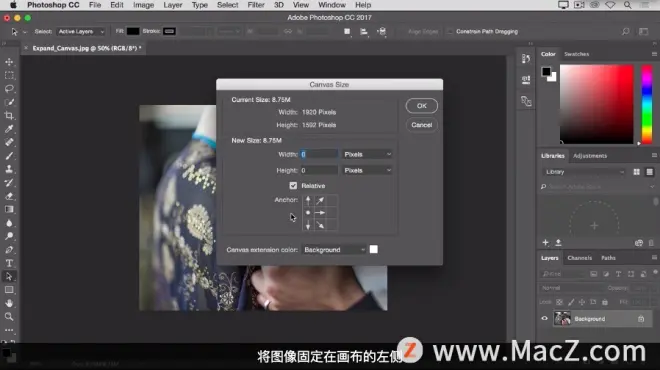Uncheck the Relative checkbox
Image resolution: width=660 pixels, height=370 pixels.
pyautogui.click(x=293, y=186)
